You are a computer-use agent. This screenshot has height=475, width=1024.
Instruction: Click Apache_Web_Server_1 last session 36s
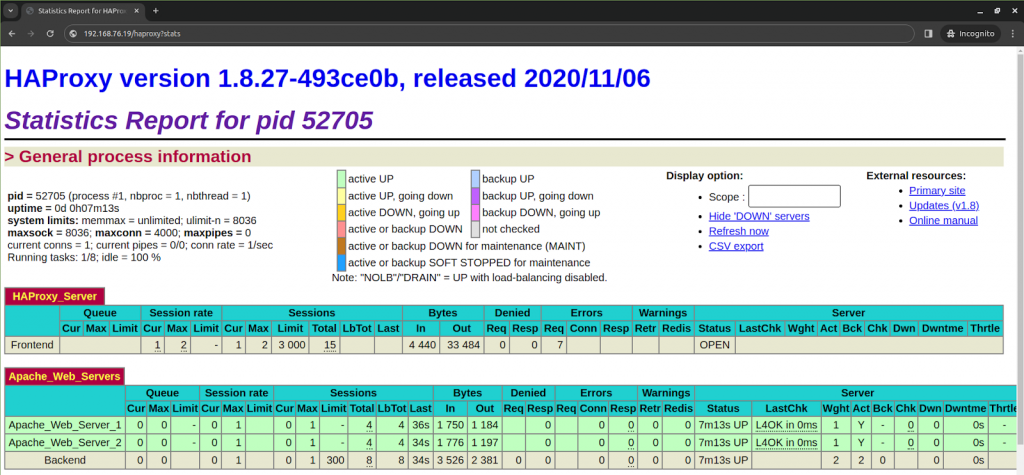(x=421, y=425)
